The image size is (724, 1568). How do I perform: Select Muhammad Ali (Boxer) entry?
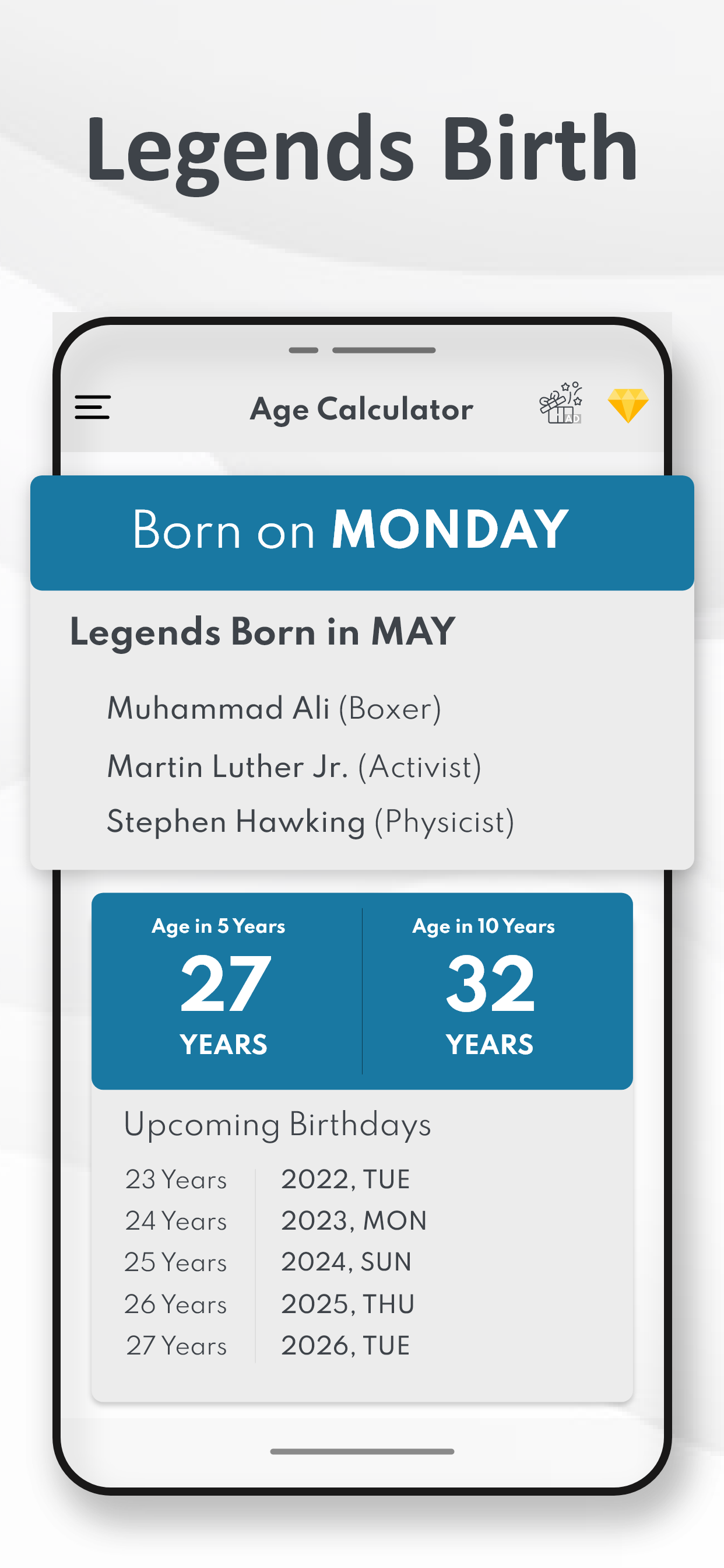coord(274,709)
